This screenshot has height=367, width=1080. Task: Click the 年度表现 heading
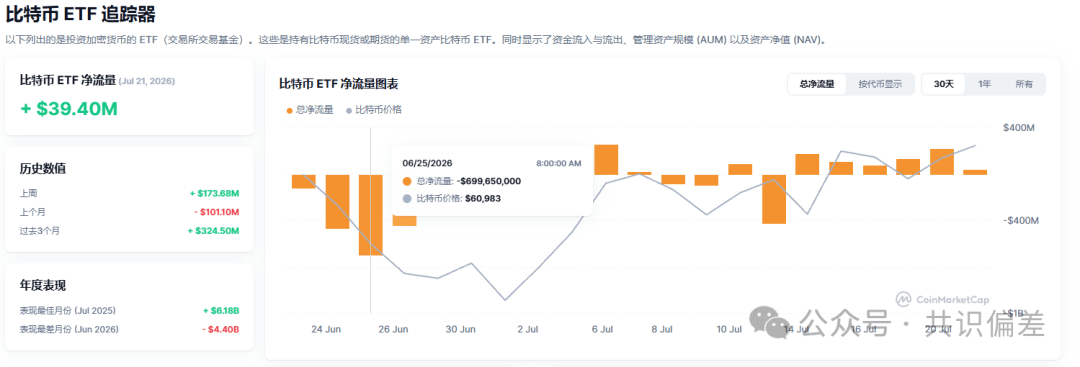click(43, 285)
